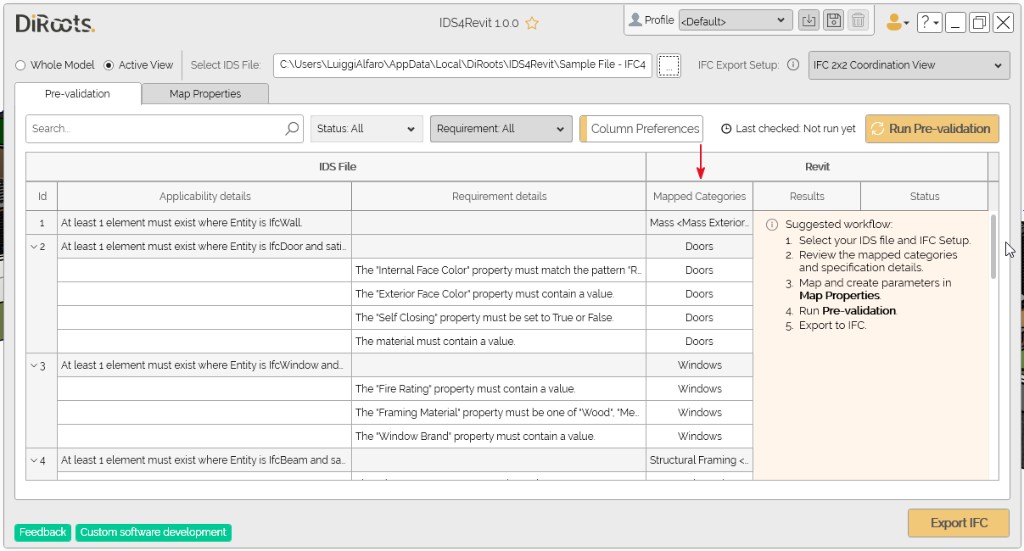Switch to the Map Properties tab

[x=205, y=93]
